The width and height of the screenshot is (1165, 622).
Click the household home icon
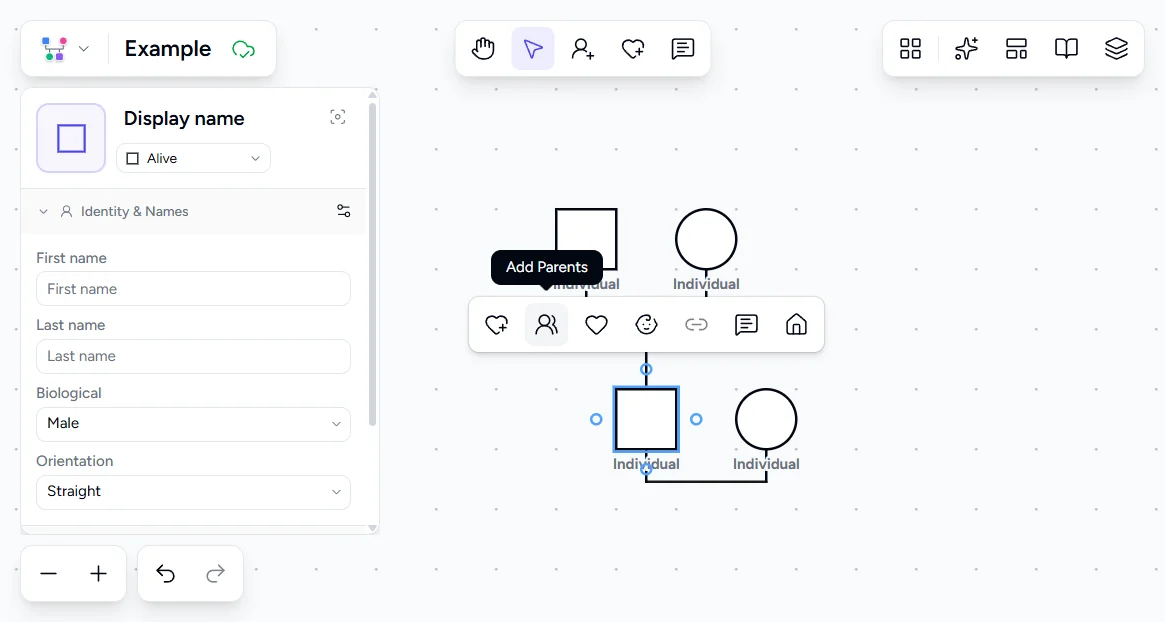pos(796,325)
